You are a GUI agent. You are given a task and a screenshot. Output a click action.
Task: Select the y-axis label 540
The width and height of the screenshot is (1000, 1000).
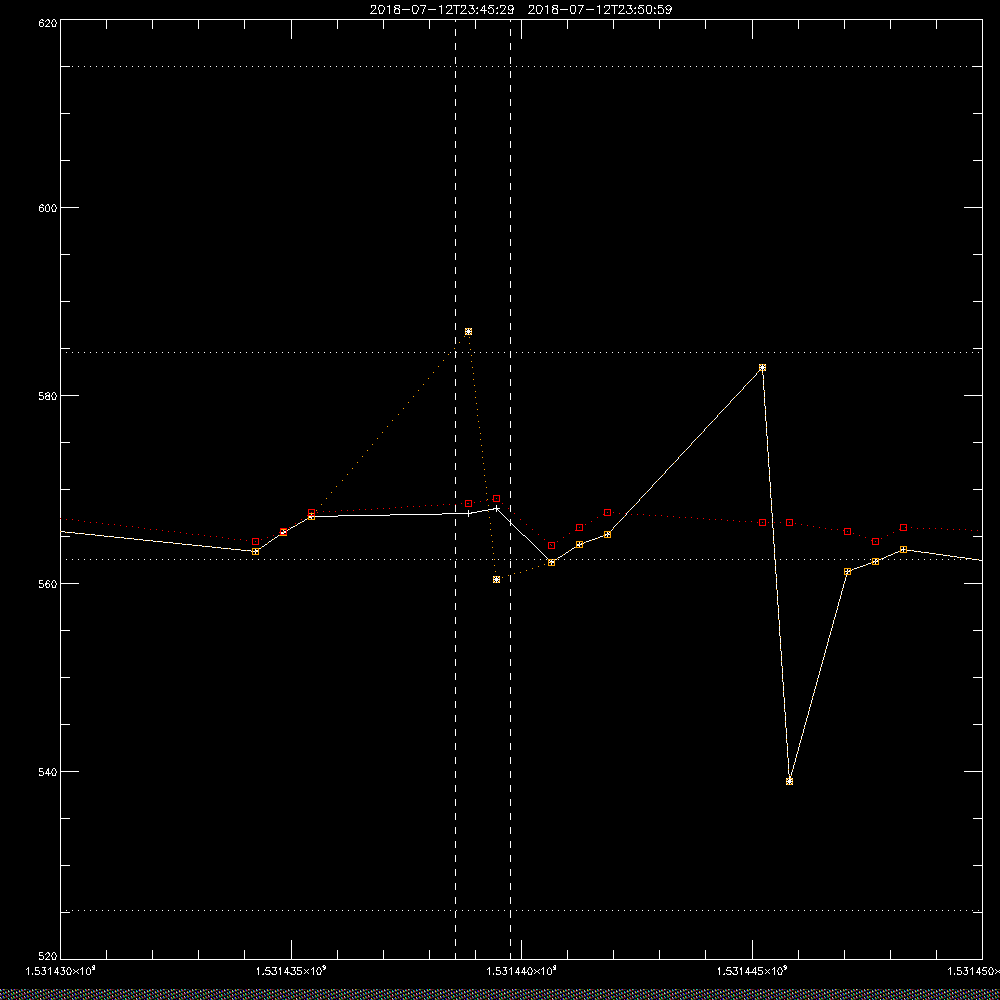[48, 772]
